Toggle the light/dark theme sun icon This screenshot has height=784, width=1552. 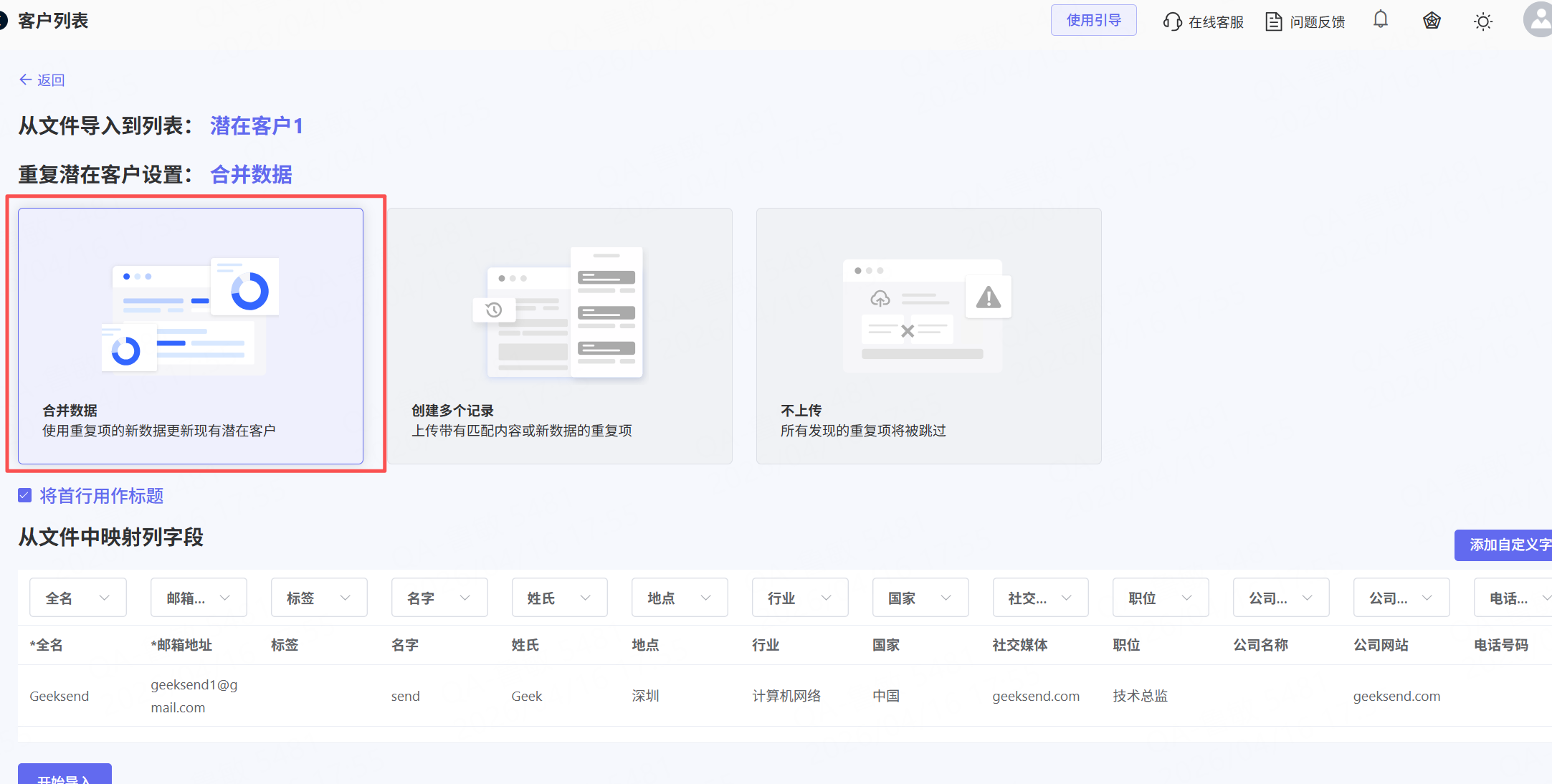click(1482, 21)
